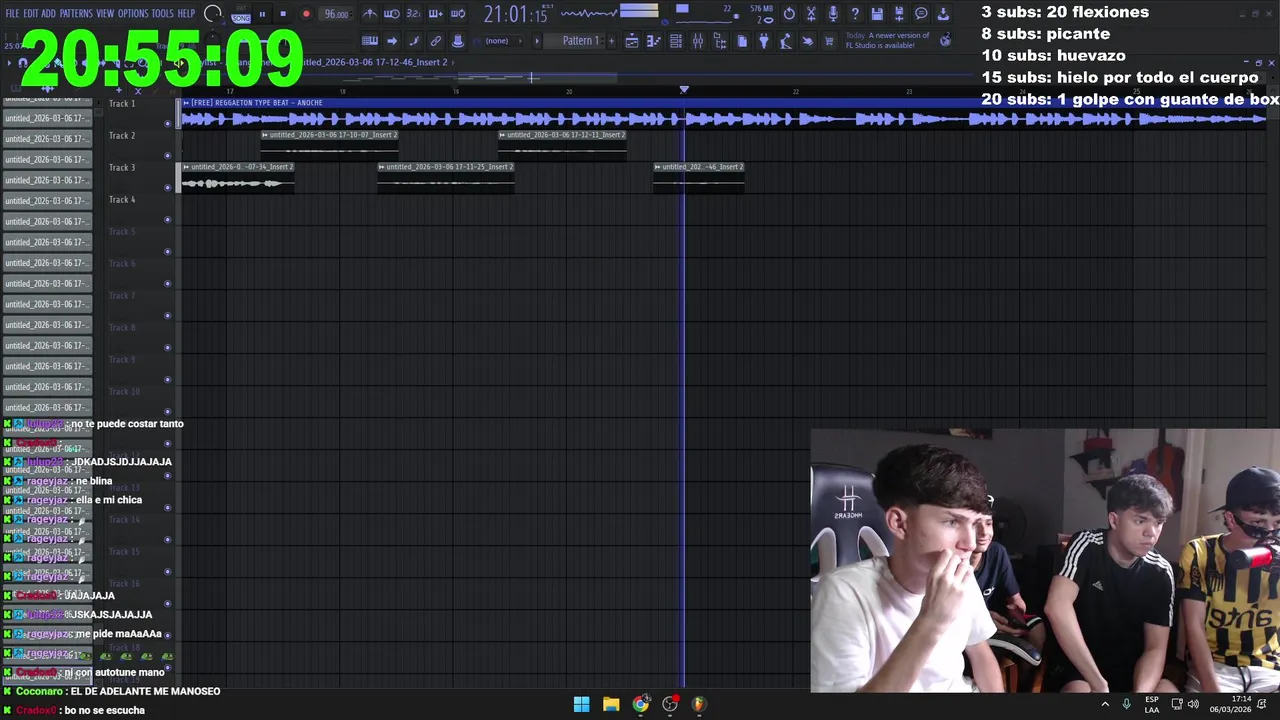
Task: Open the tempo tapper icon
Action: (x=785, y=41)
